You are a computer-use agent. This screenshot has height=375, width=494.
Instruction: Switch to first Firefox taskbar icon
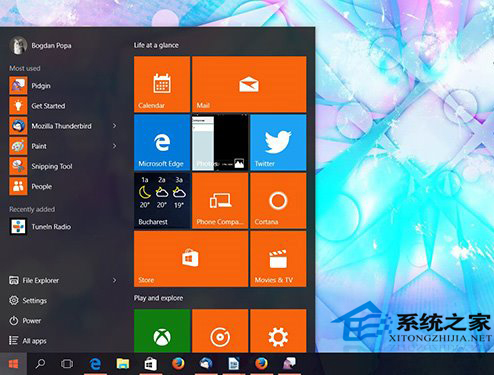tap(178, 364)
